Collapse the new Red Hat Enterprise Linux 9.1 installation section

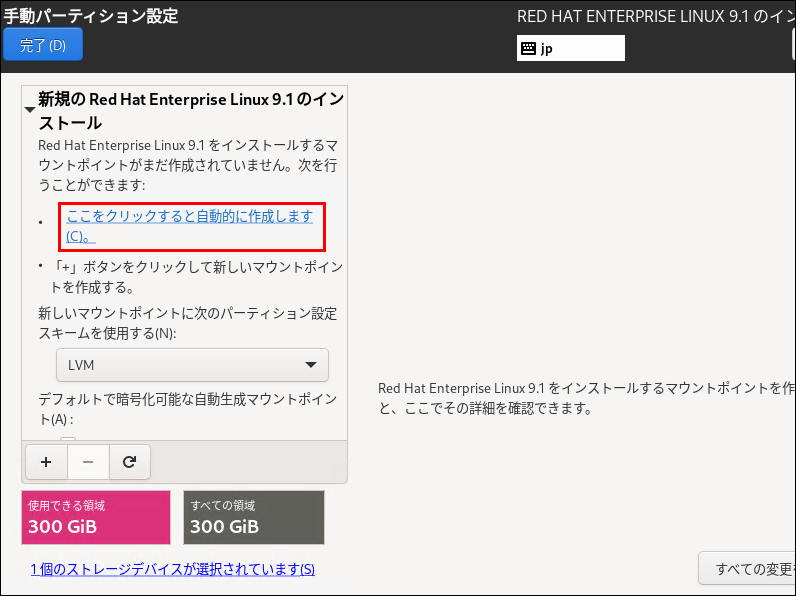[x=30, y=110]
